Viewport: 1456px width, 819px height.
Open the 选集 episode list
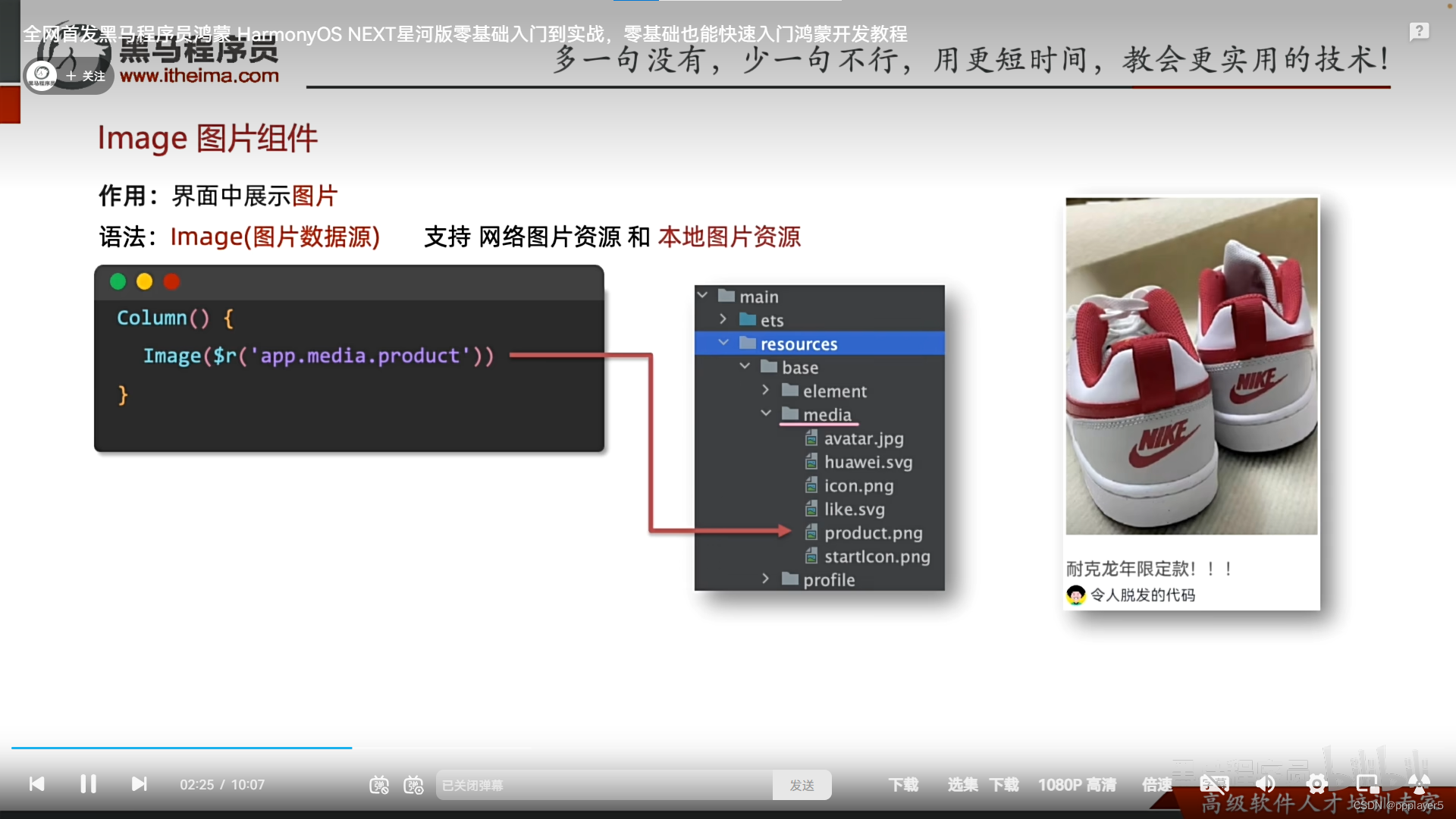(962, 785)
